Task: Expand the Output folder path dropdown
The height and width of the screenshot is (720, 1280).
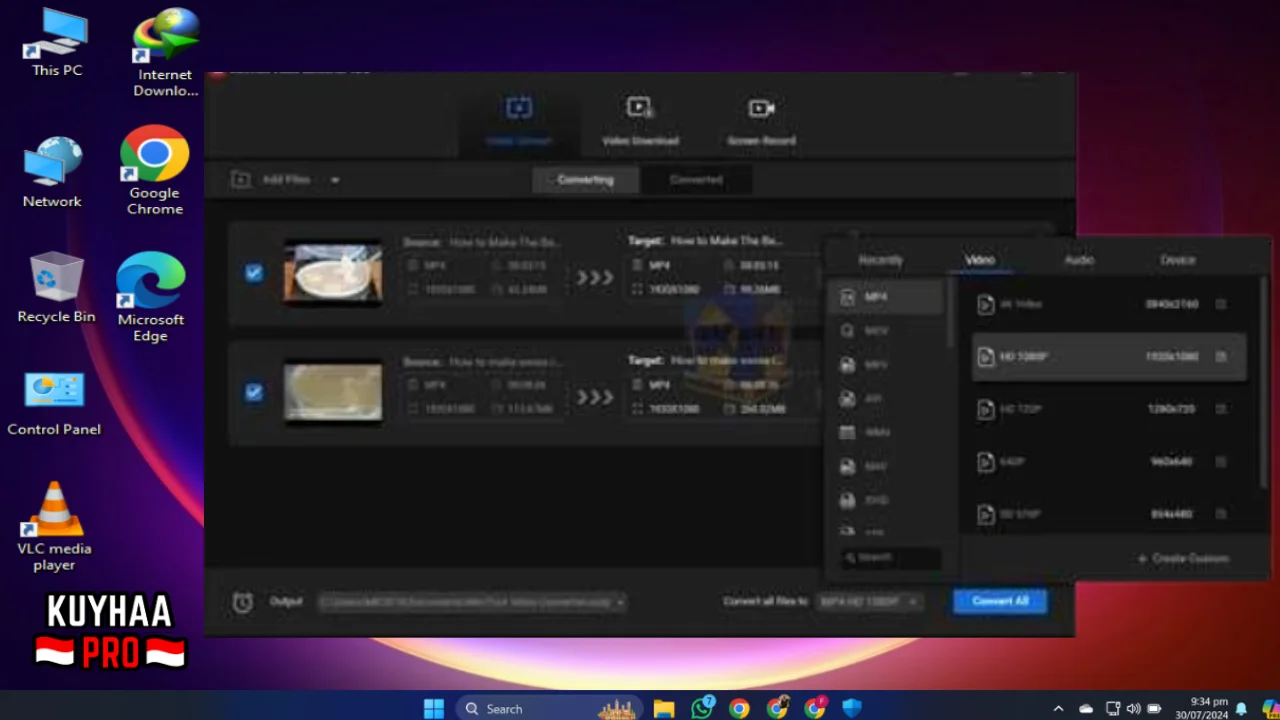Action: pyautogui.click(x=621, y=603)
